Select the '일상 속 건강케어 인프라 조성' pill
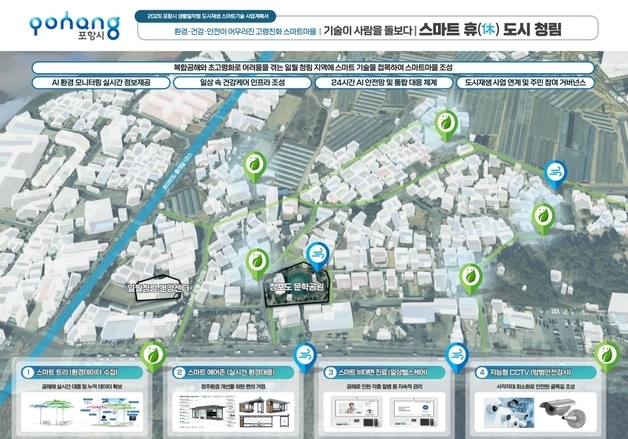Viewport: 628px width, 439px height. tap(242, 83)
